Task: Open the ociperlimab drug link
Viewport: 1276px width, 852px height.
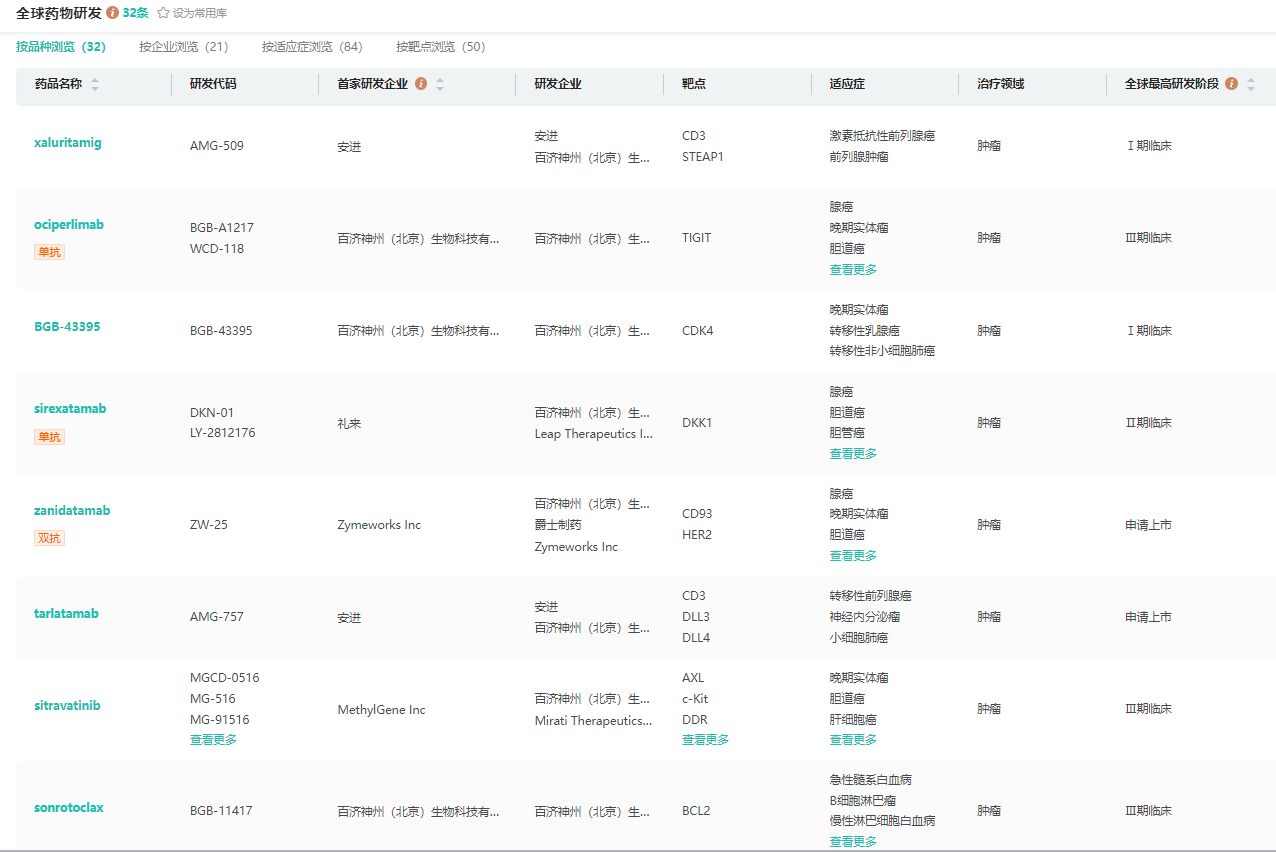Action: (69, 225)
